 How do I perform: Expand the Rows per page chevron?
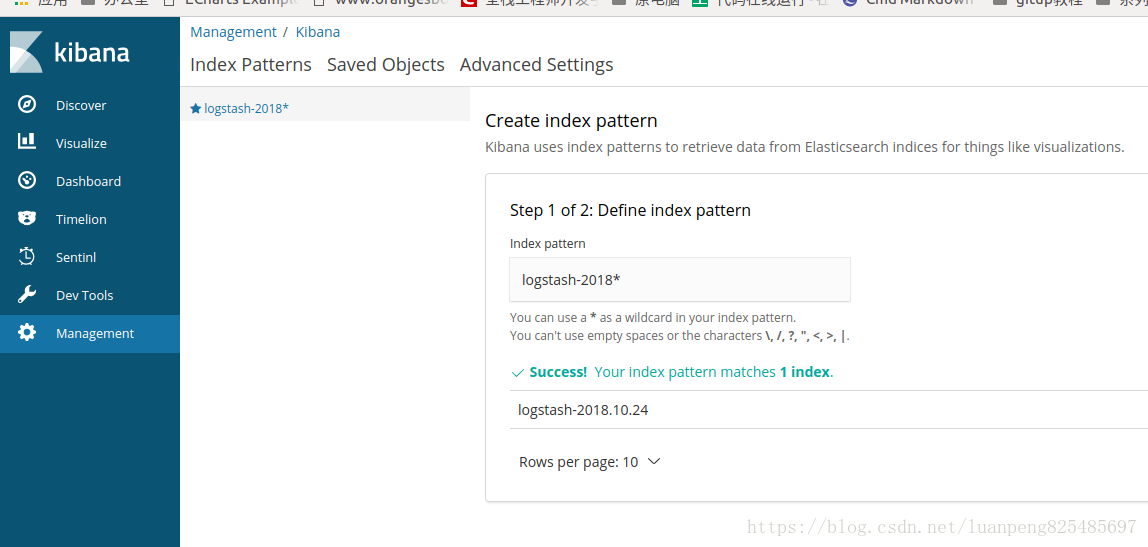(x=655, y=461)
